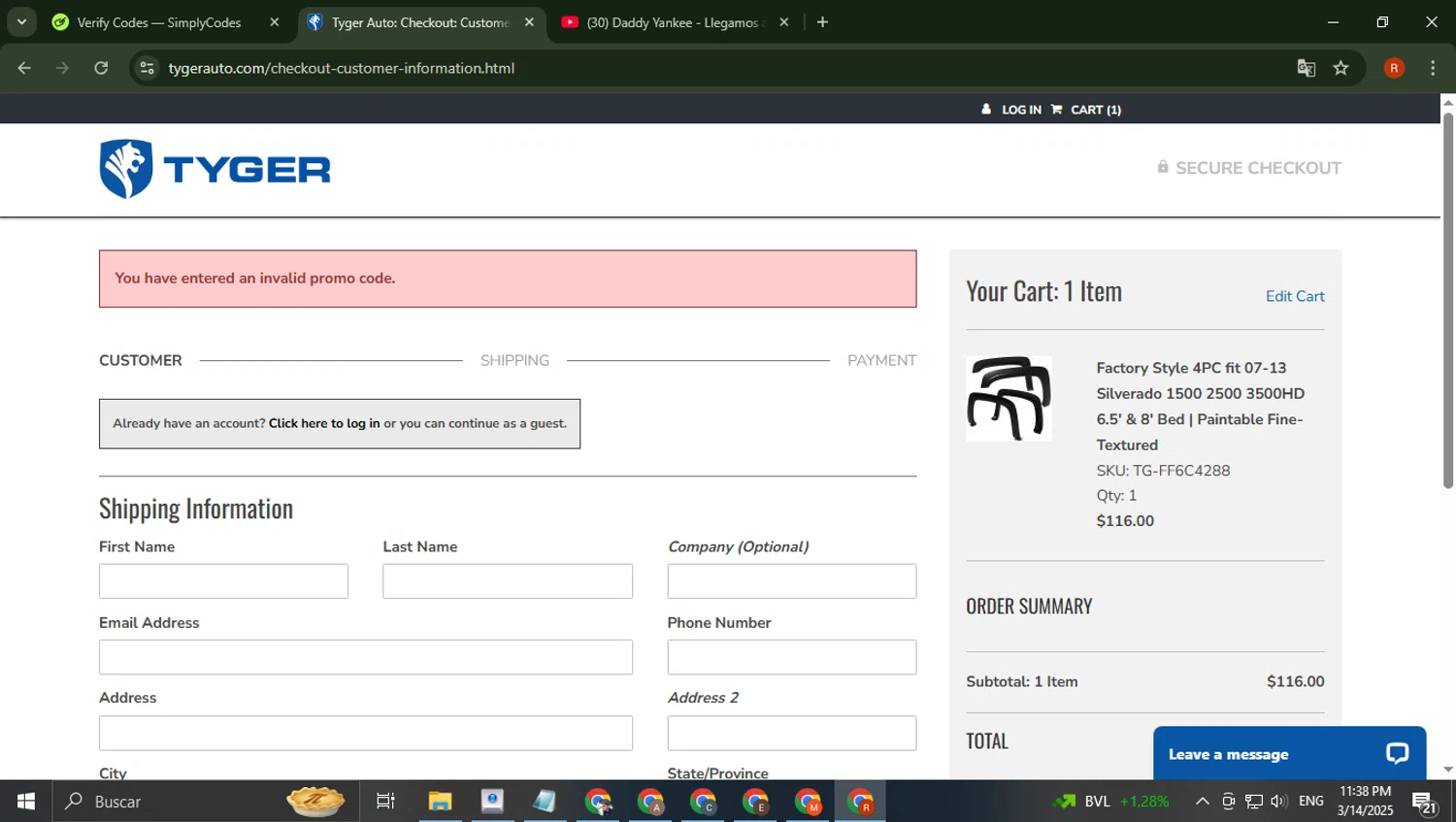Open the Chrome profile avatar R
The height and width of the screenshot is (822, 1456).
click(x=1394, y=68)
